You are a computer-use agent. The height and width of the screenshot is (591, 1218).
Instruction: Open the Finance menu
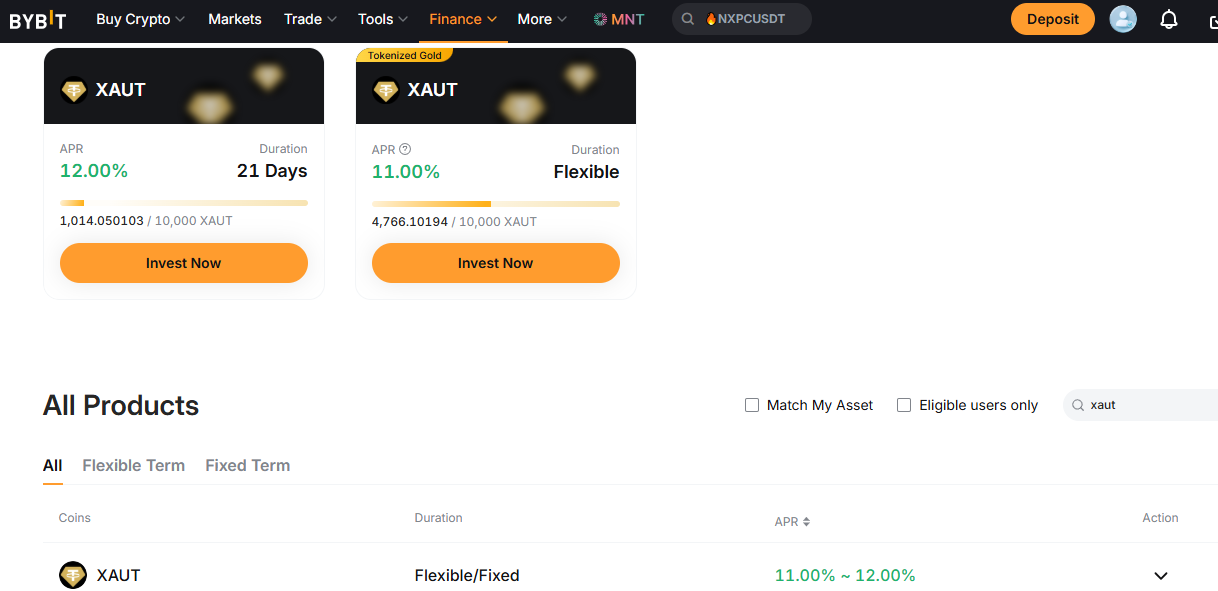(455, 18)
